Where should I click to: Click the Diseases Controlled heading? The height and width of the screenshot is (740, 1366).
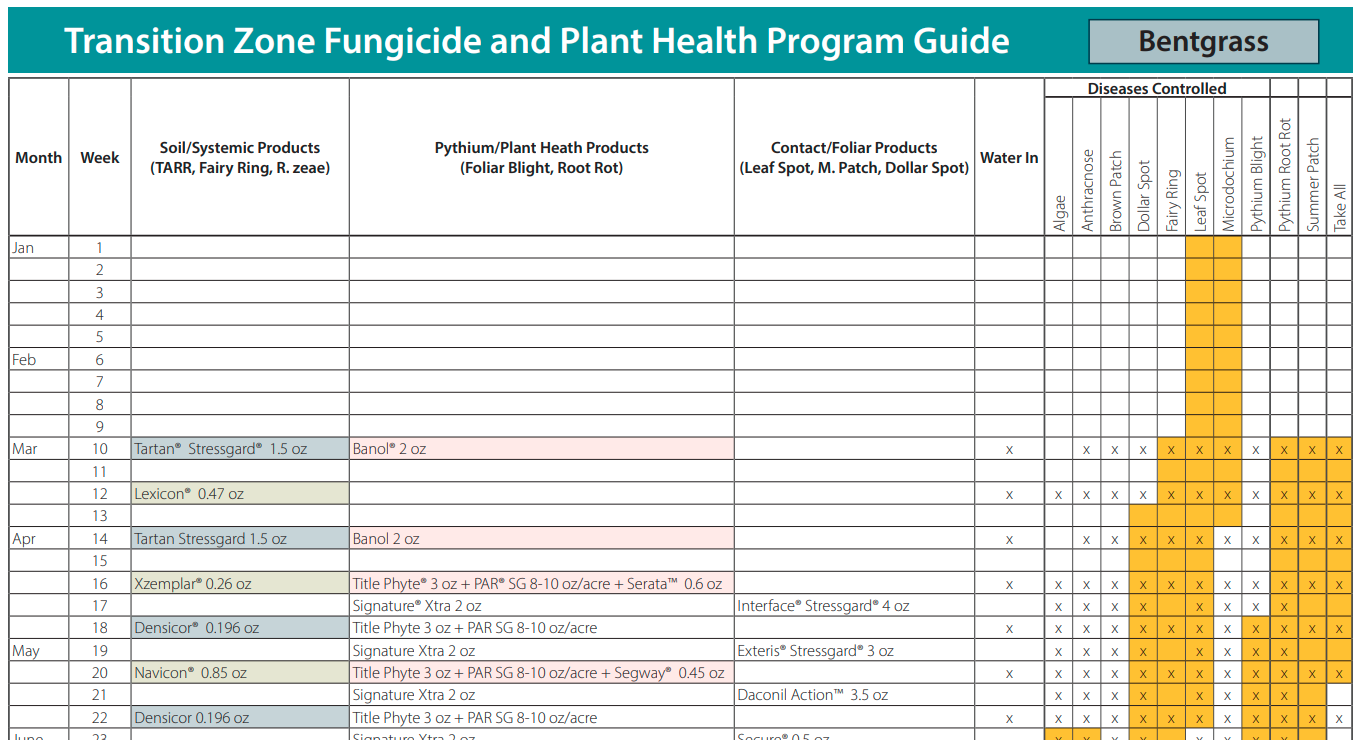[x=1157, y=89]
